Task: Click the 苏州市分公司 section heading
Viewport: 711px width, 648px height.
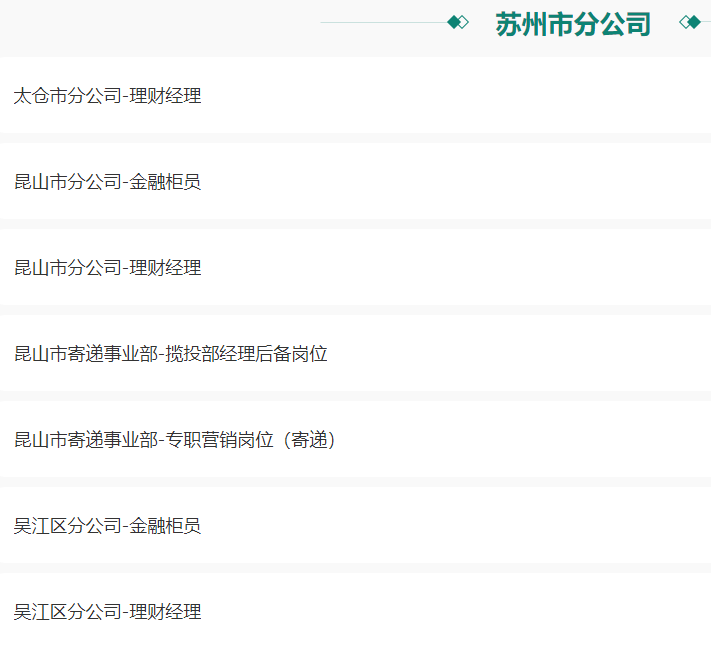Action: click(573, 24)
